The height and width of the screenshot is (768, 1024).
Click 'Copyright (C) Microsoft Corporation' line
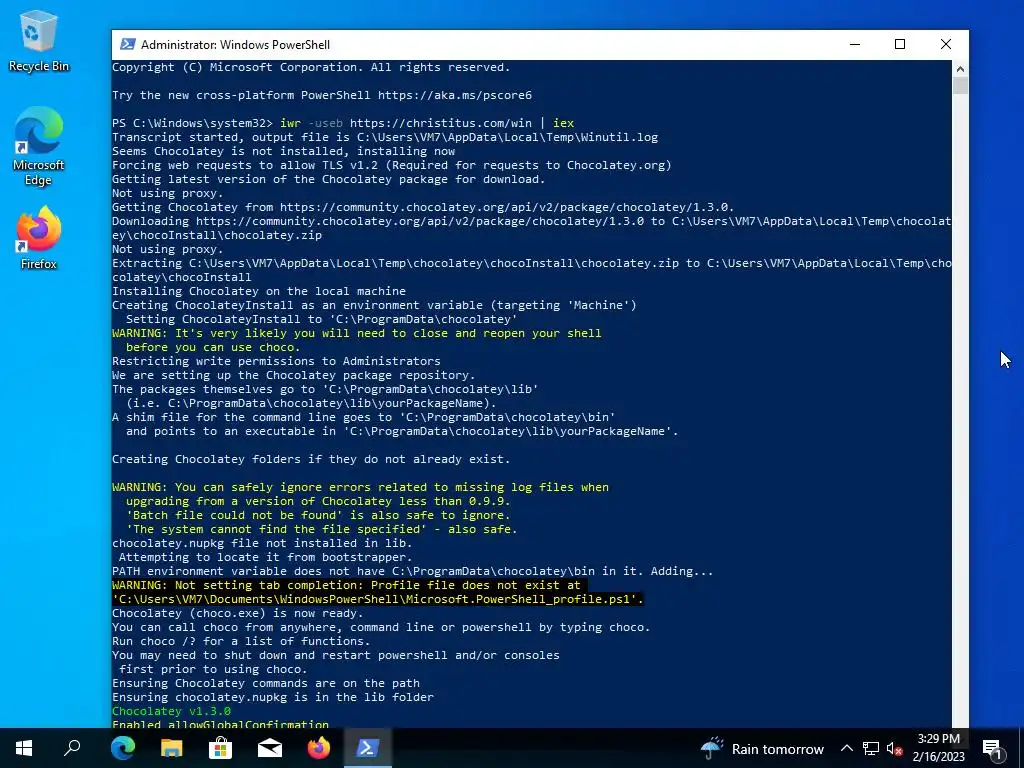[x=311, y=67]
